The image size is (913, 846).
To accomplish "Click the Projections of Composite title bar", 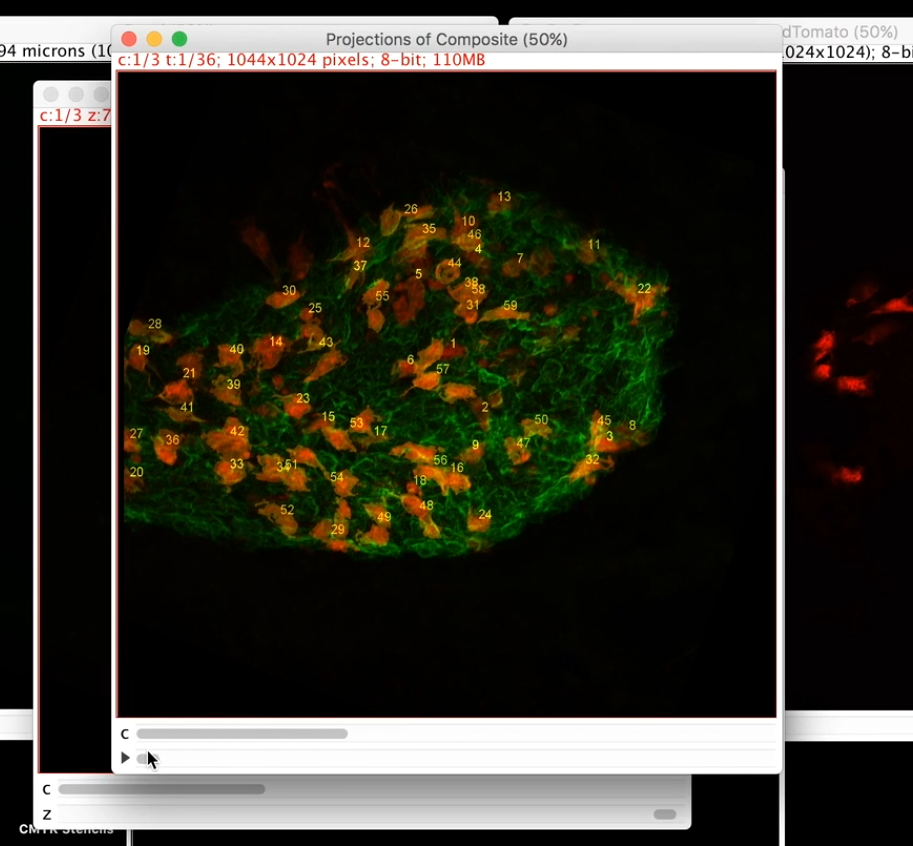I will 446,39.
